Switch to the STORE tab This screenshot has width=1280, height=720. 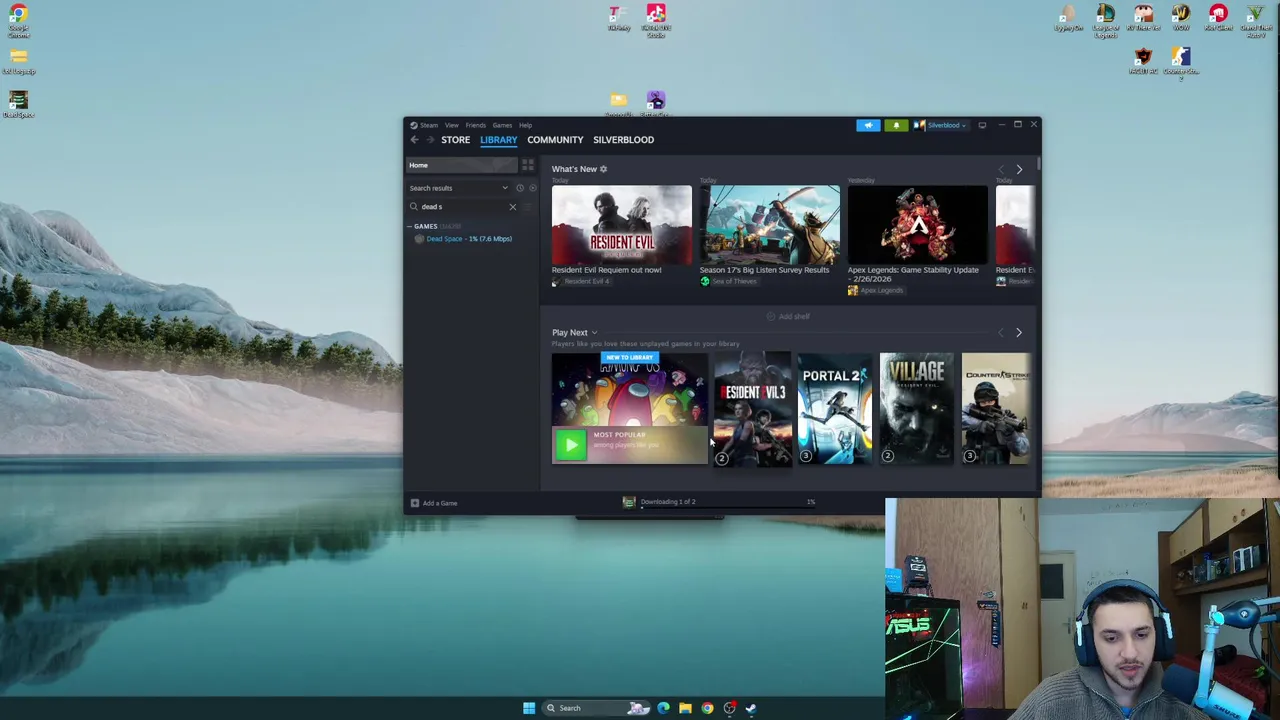coord(455,140)
